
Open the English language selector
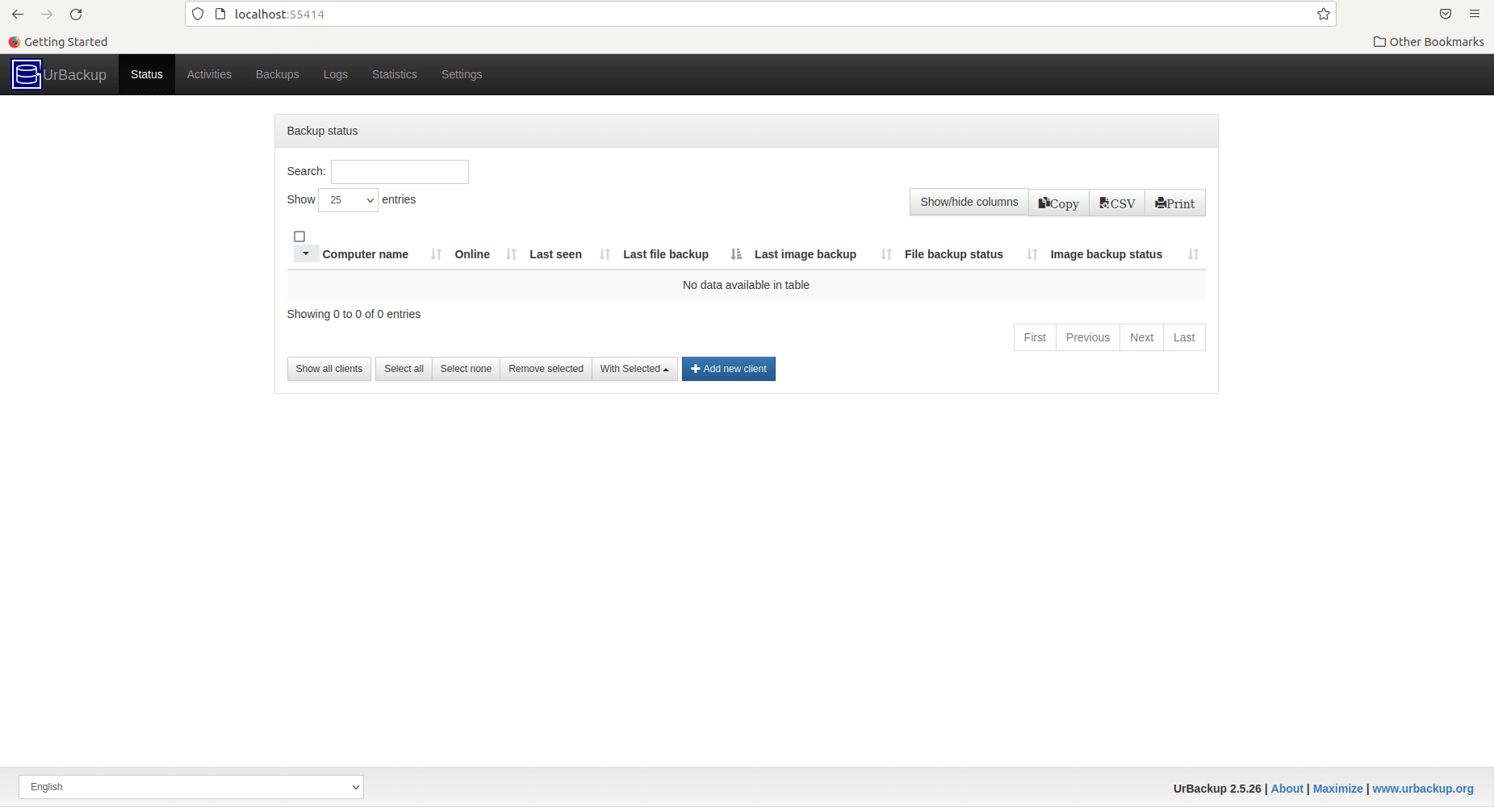coord(191,787)
